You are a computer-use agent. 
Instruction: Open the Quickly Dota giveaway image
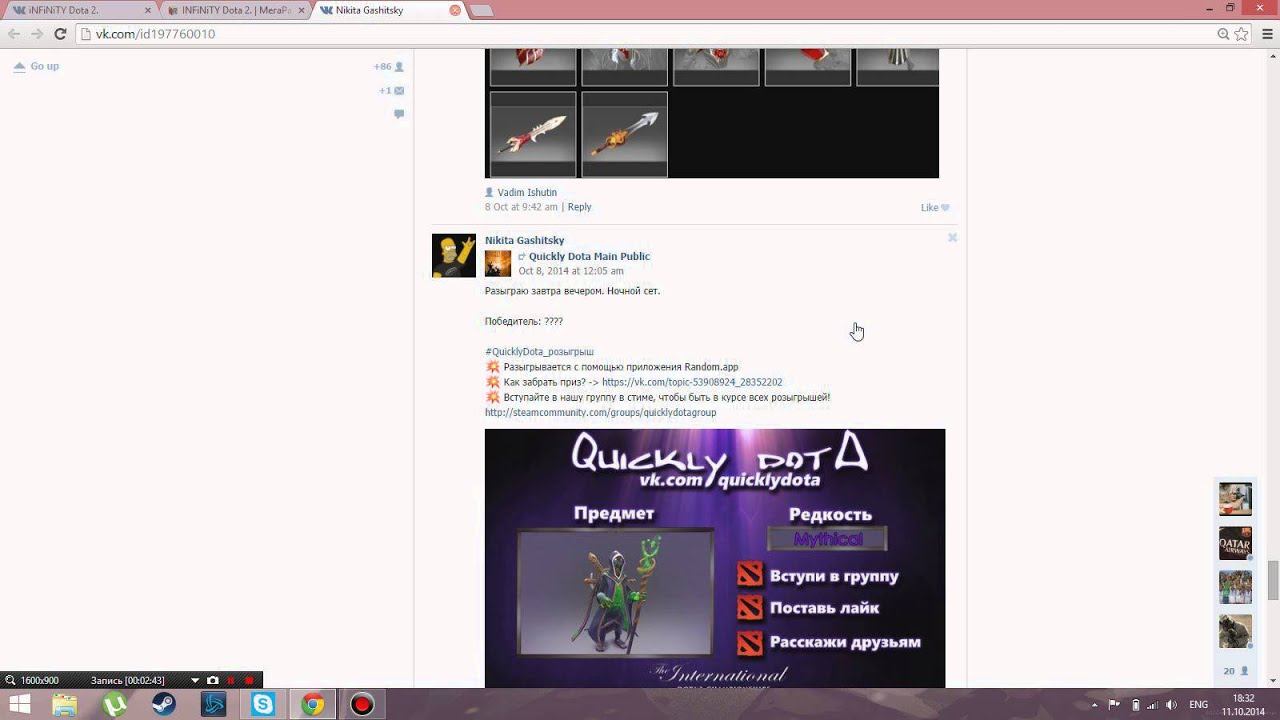715,558
